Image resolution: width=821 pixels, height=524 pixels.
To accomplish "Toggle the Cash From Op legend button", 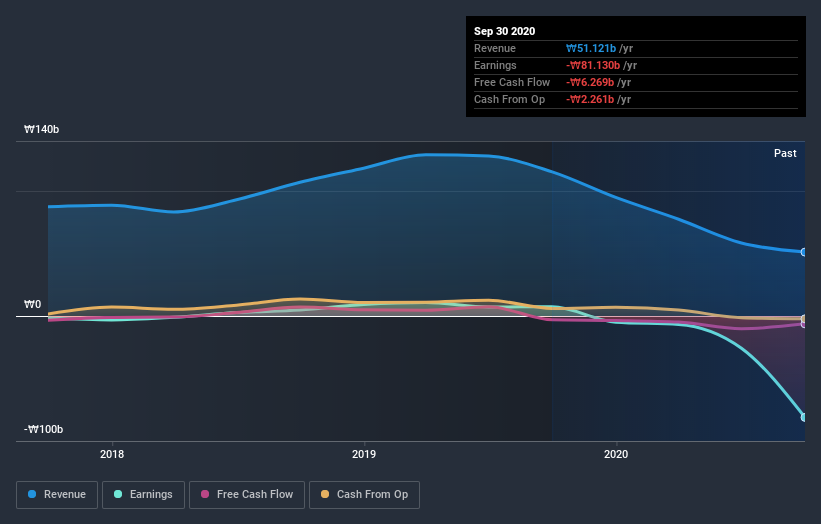I will [364, 495].
